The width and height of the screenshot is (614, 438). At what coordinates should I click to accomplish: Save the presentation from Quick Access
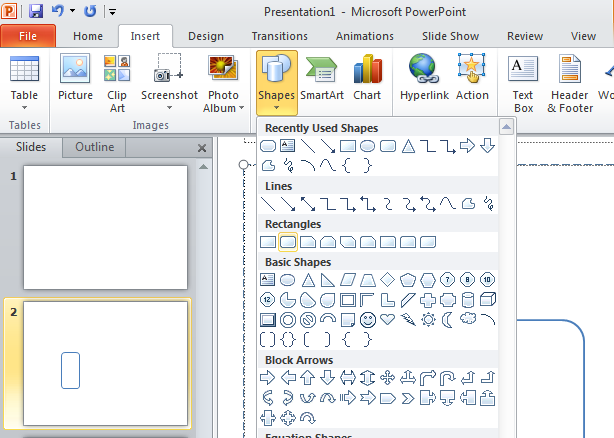36,11
